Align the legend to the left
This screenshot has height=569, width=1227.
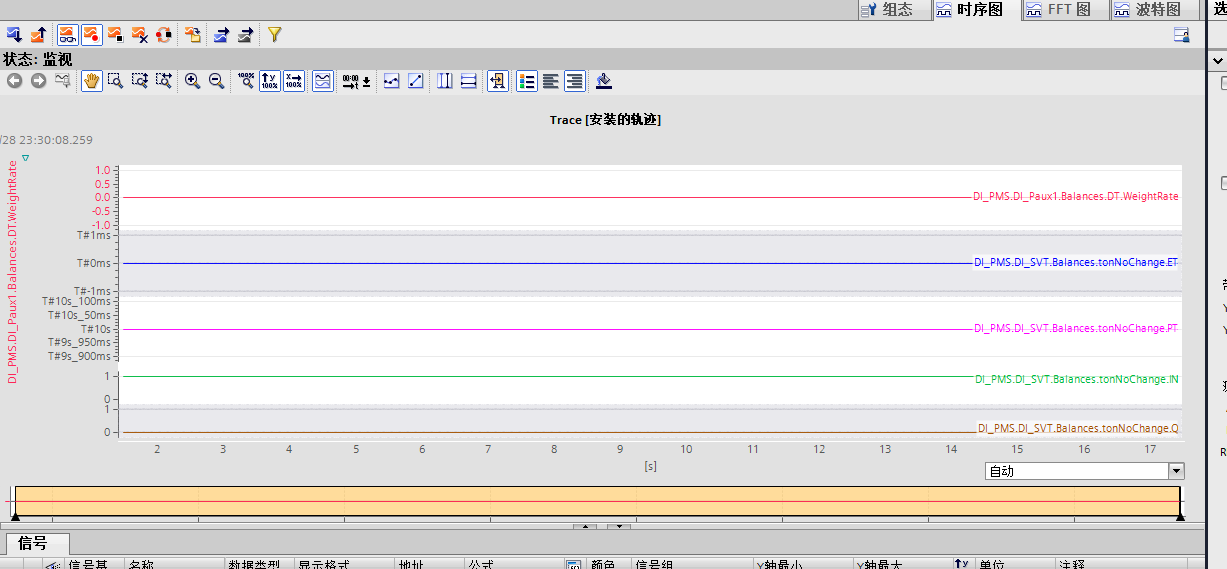coord(550,81)
